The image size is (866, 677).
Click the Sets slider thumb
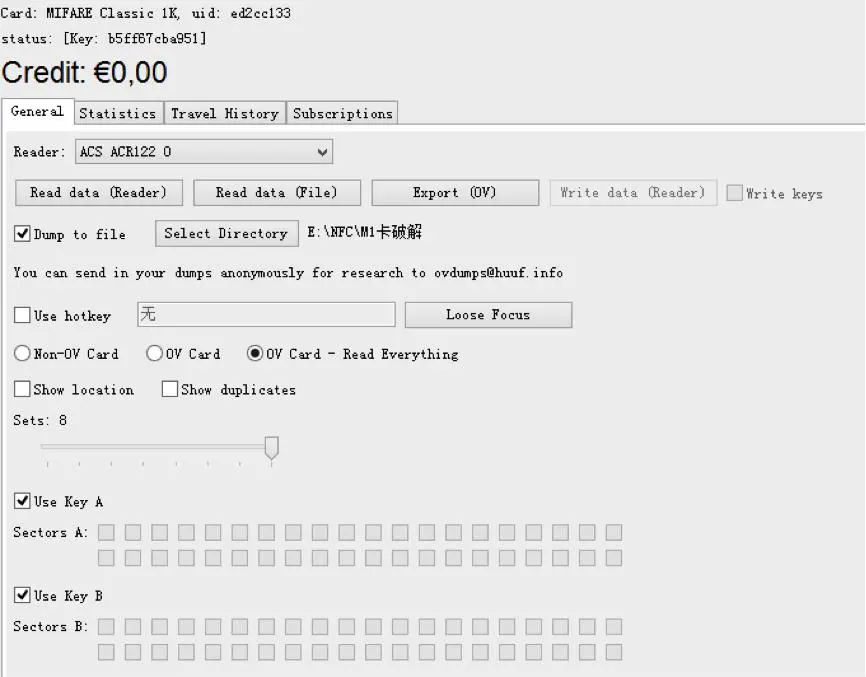(x=271, y=448)
